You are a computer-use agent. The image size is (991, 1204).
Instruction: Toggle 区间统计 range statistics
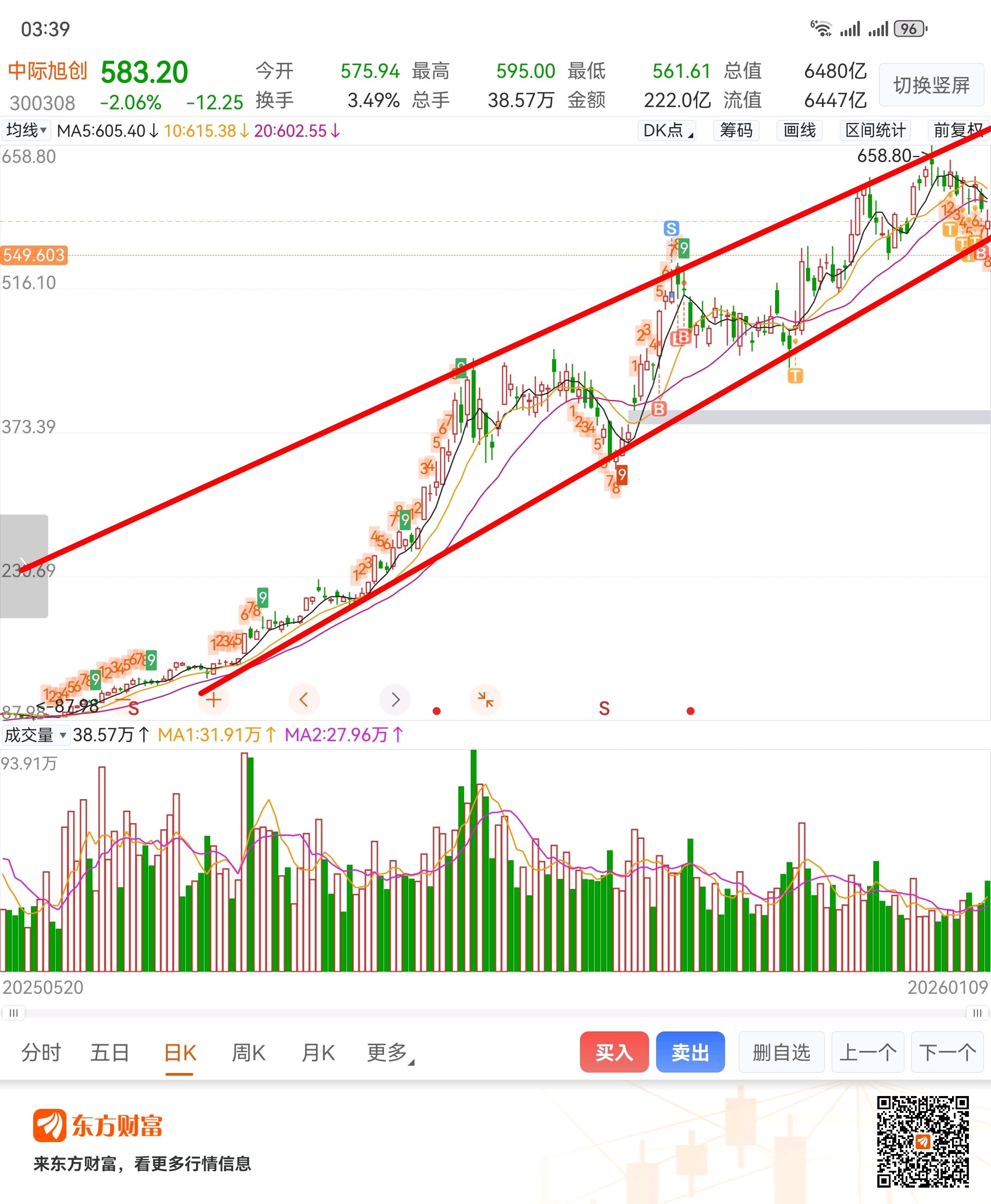pyautogui.click(x=875, y=130)
